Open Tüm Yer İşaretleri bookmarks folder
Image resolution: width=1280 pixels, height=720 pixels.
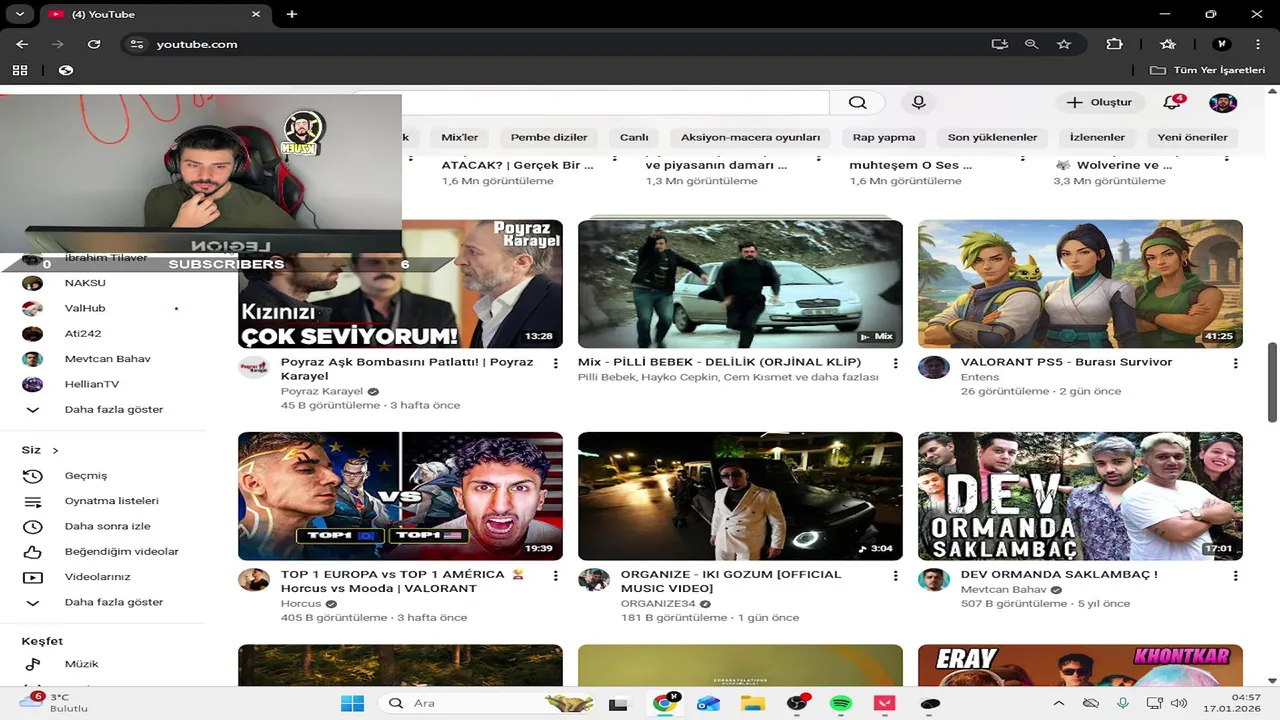(1208, 70)
